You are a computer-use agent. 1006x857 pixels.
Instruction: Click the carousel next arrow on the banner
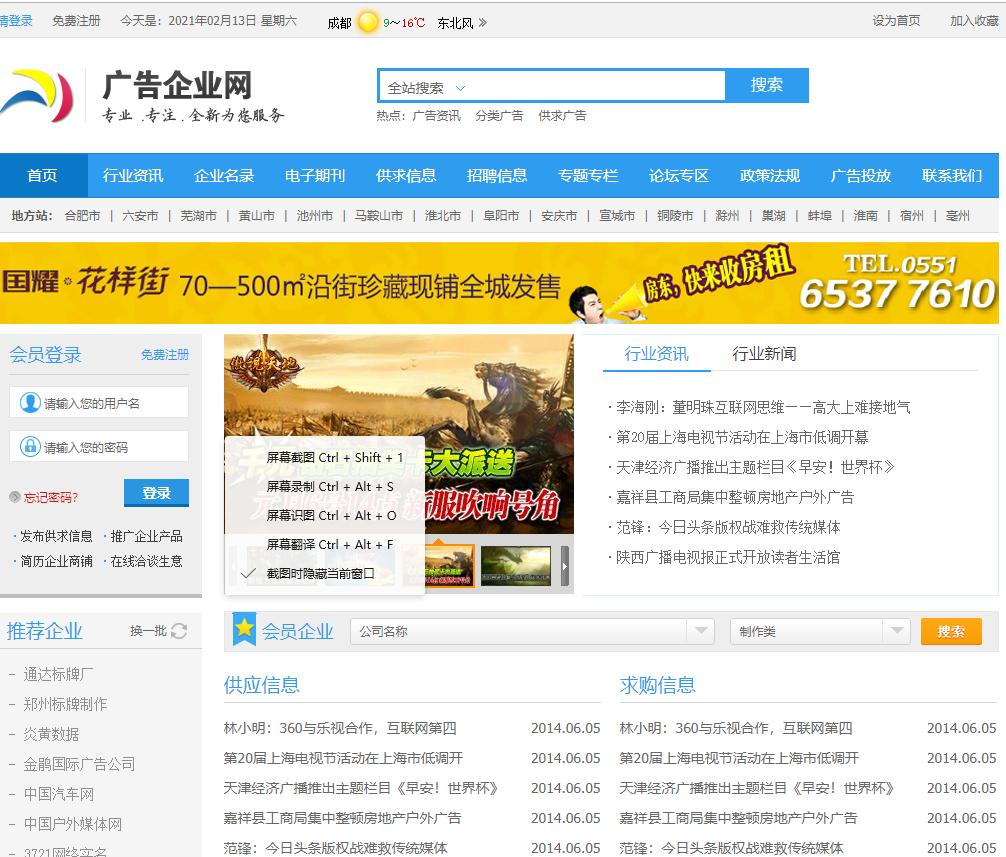564,565
